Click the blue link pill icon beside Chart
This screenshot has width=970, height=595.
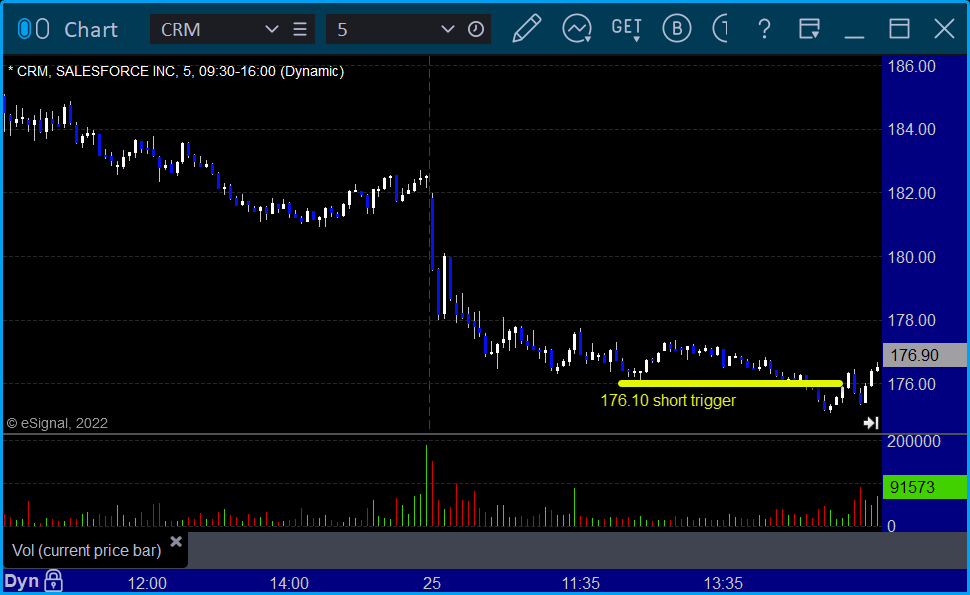[x=24, y=29]
